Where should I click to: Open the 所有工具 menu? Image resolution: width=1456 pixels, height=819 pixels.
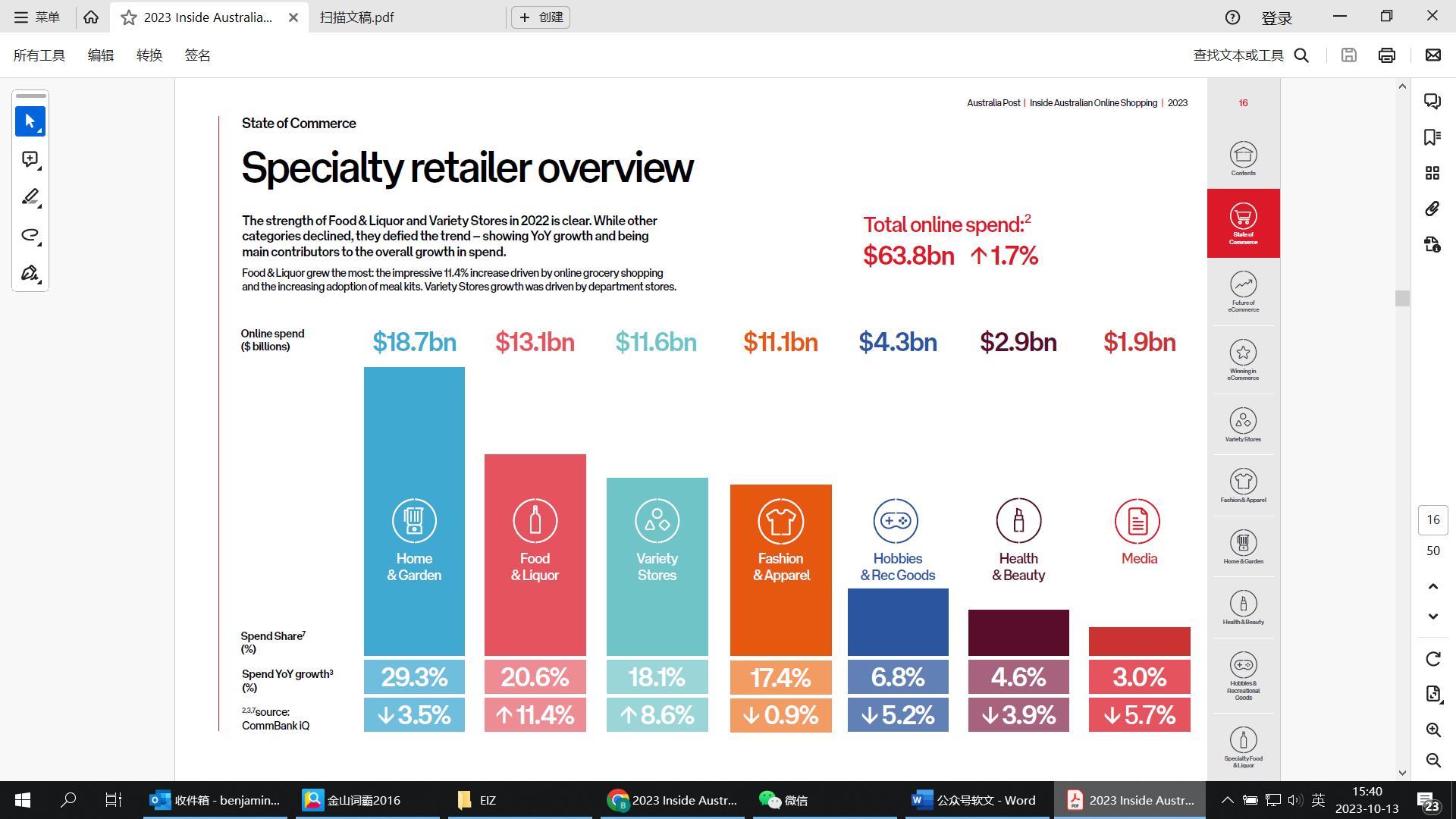point(39,55)
